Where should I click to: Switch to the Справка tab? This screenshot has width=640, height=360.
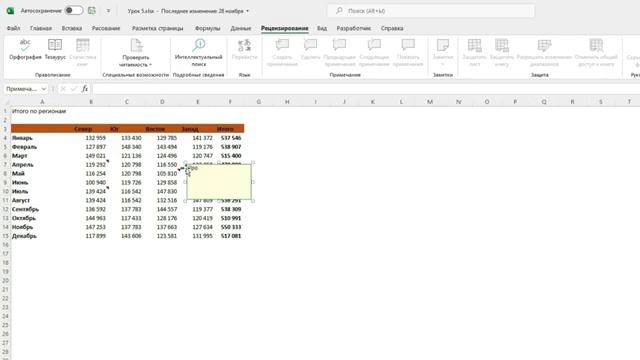click(392, 28)
